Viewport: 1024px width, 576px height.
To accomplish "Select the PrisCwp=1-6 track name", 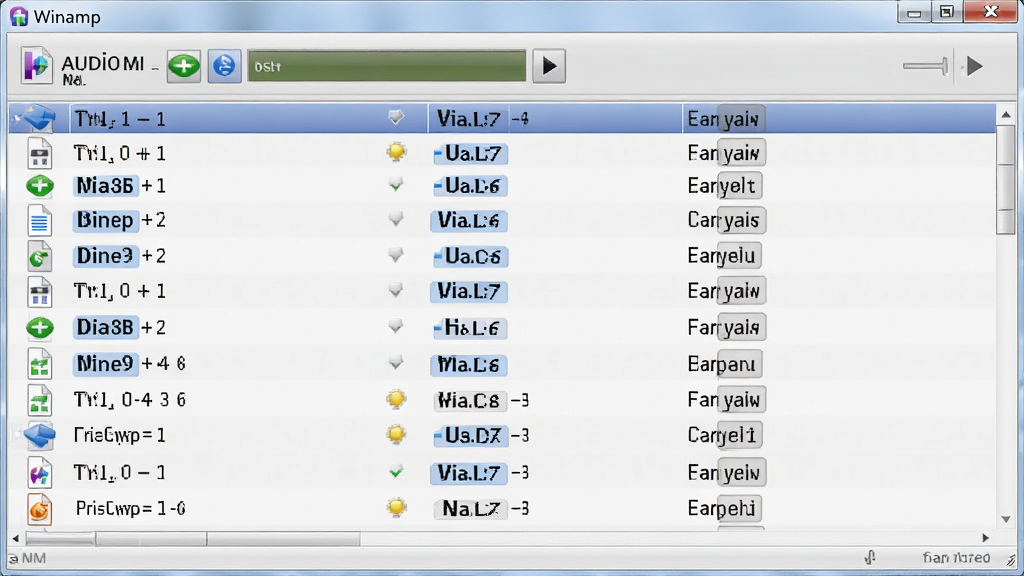I will pyautogui.click(x=130, y=509).
